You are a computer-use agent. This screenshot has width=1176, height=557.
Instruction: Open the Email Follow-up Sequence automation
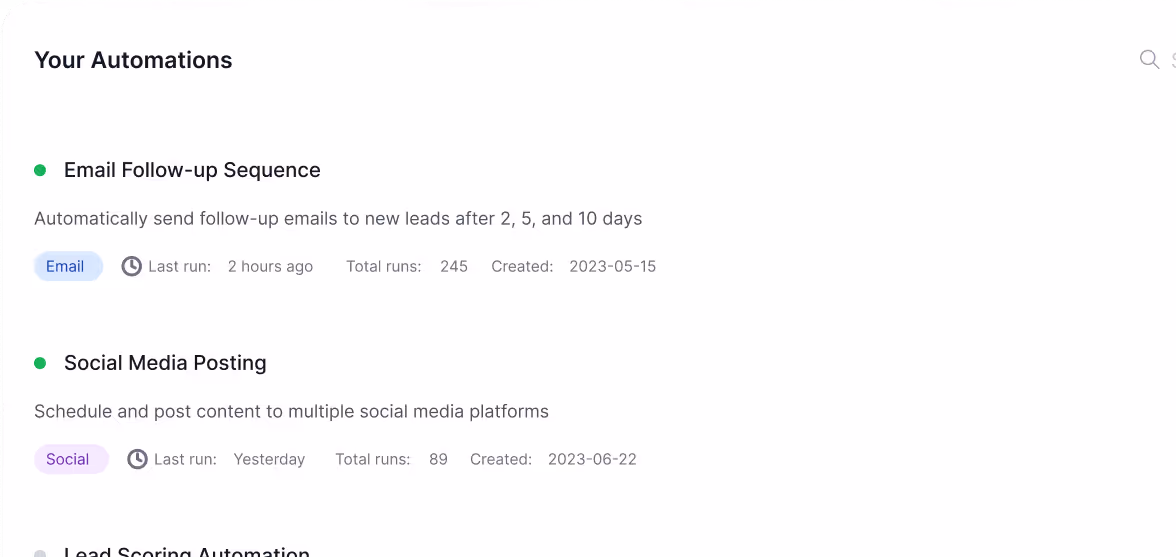tap(192, 170)
